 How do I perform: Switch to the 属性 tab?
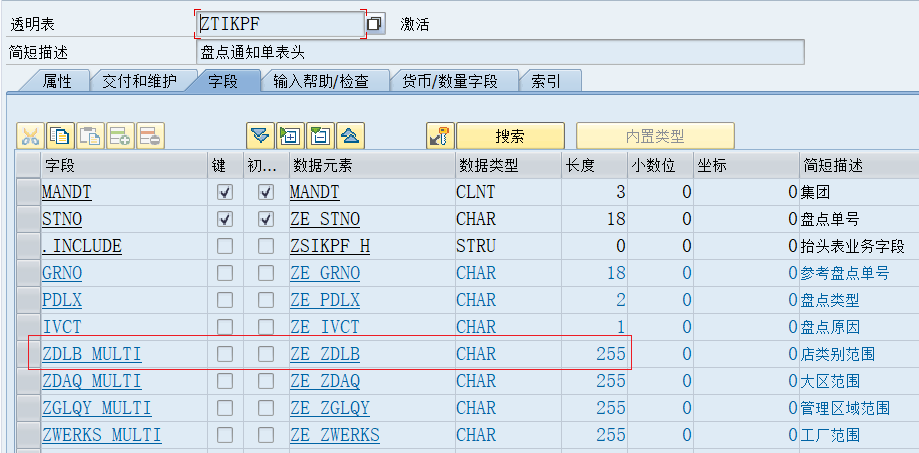pos(57,81)
